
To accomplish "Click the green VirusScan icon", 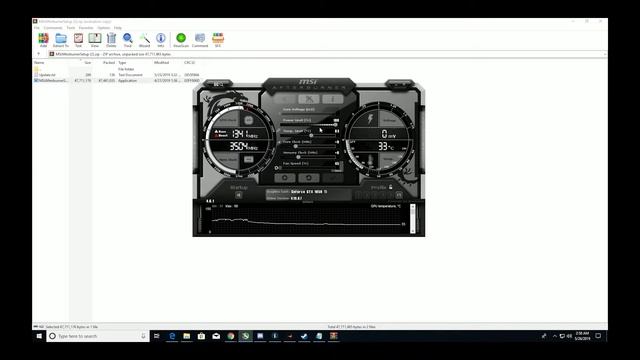I will tap(181, 40).
